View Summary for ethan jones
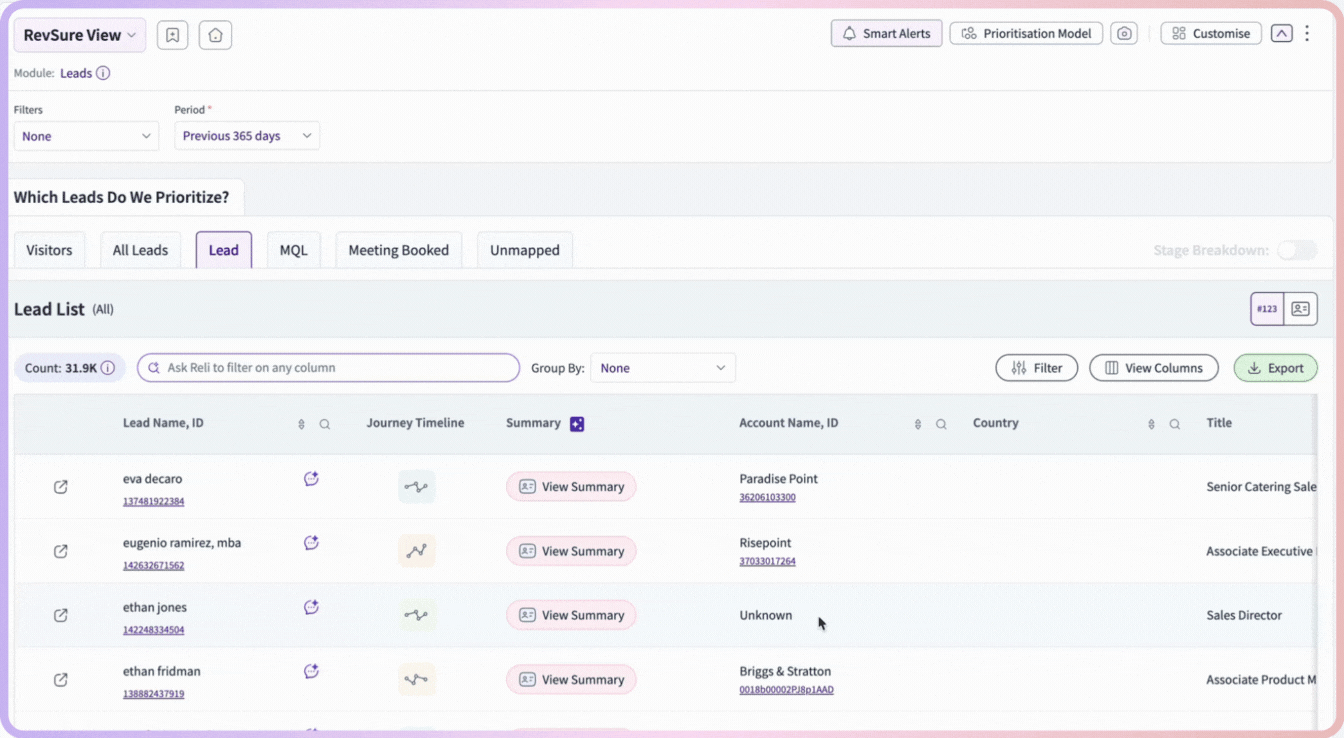The image size is (1344, 738). tap(571, 615)
